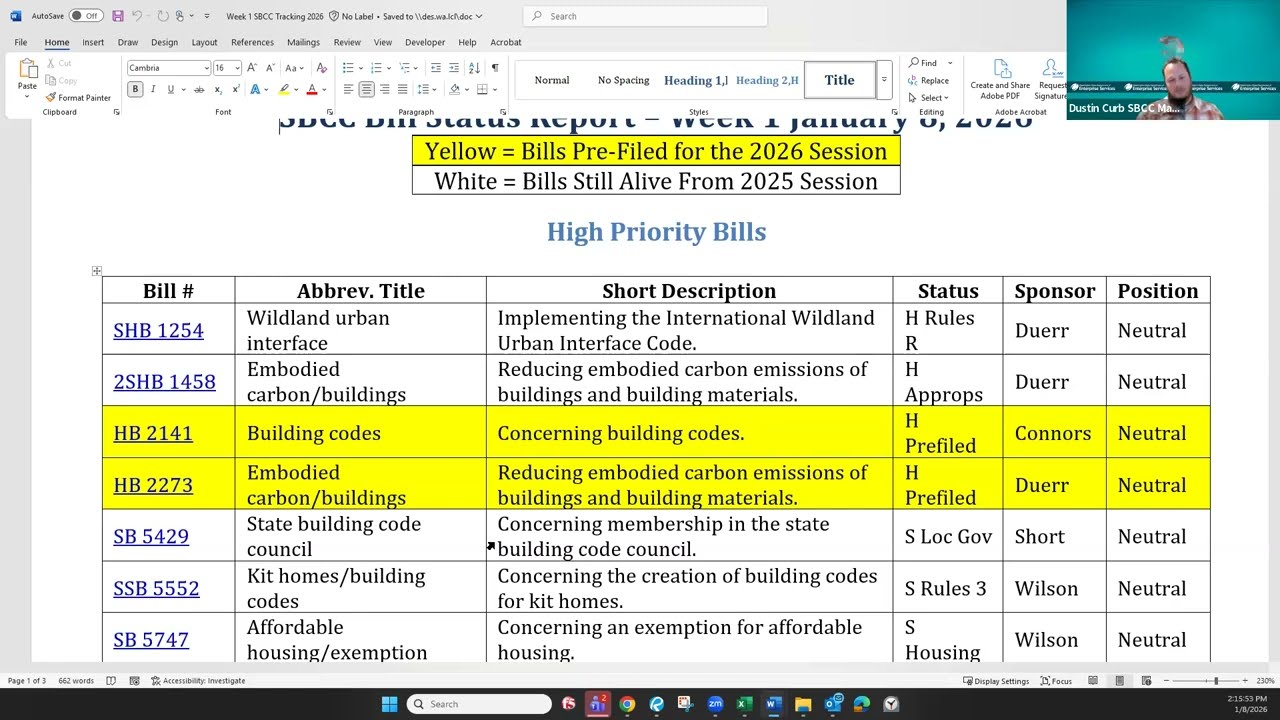Decrease paragraph indent
This screenshot has height=720, width=1280.
coord(435,68)
